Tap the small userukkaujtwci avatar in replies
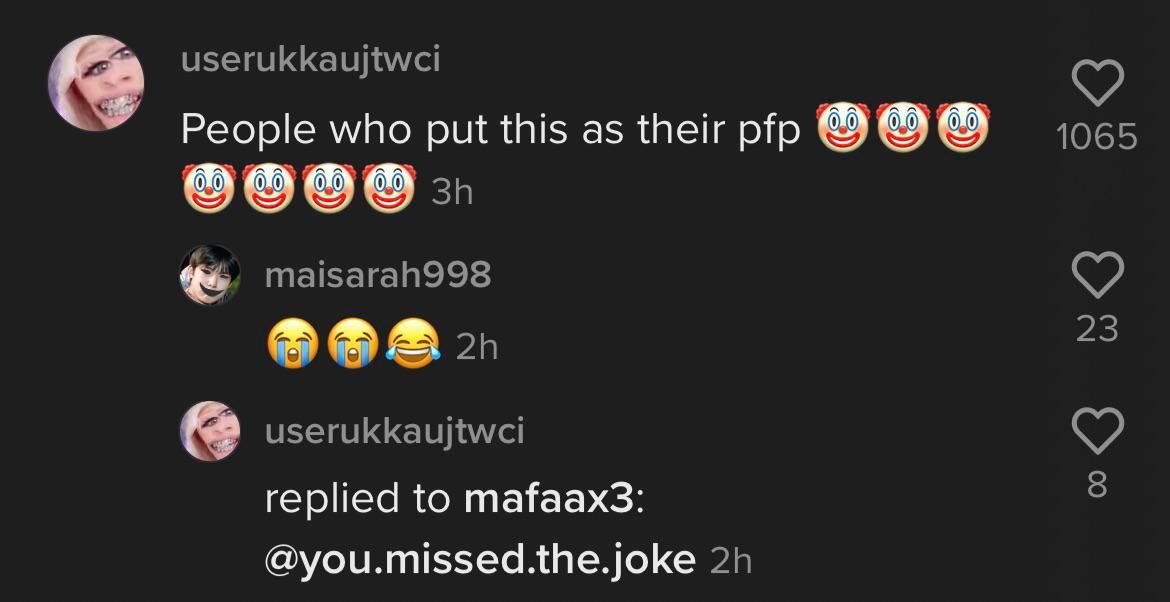Screen dimensions: 1170x602 (210, 431)
